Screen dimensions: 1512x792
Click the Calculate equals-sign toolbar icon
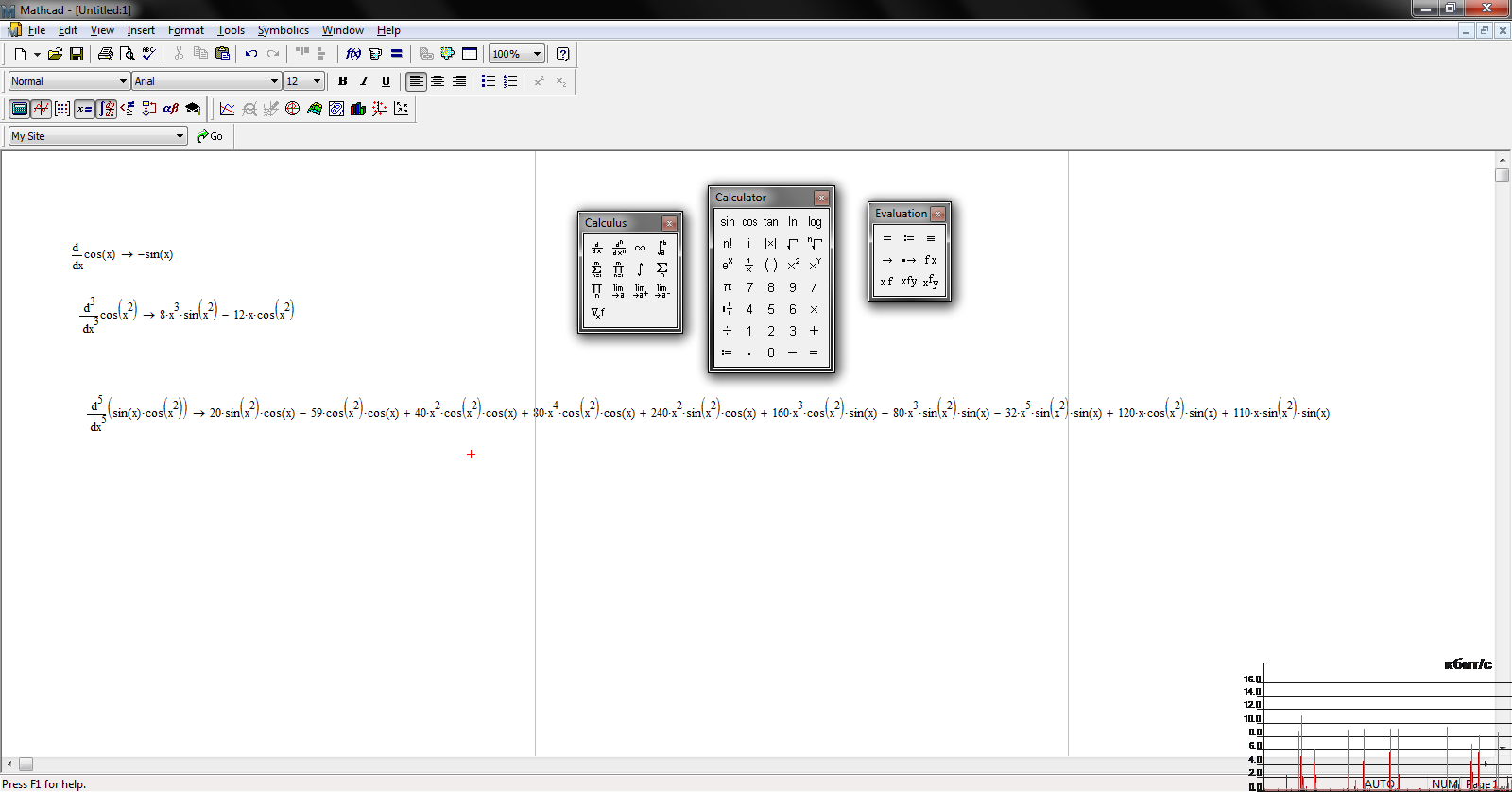point(397,54)
